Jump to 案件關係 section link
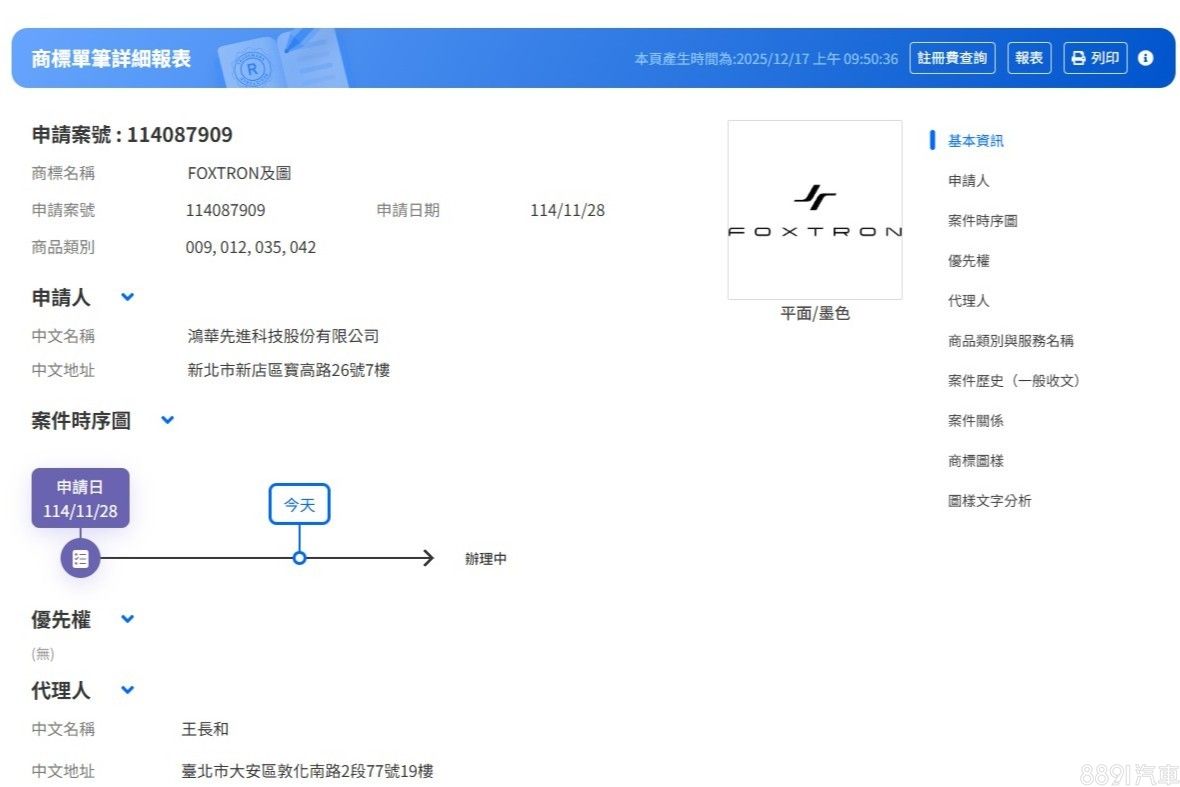 pos(975,421)
